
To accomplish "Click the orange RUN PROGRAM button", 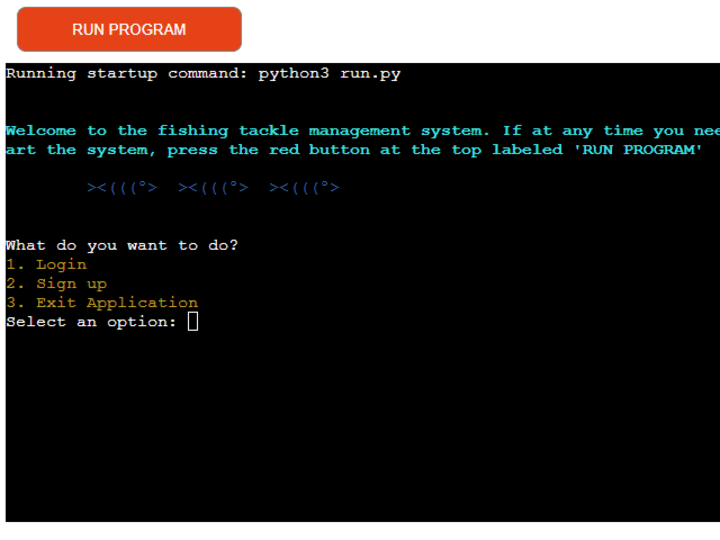I will 129,29.
